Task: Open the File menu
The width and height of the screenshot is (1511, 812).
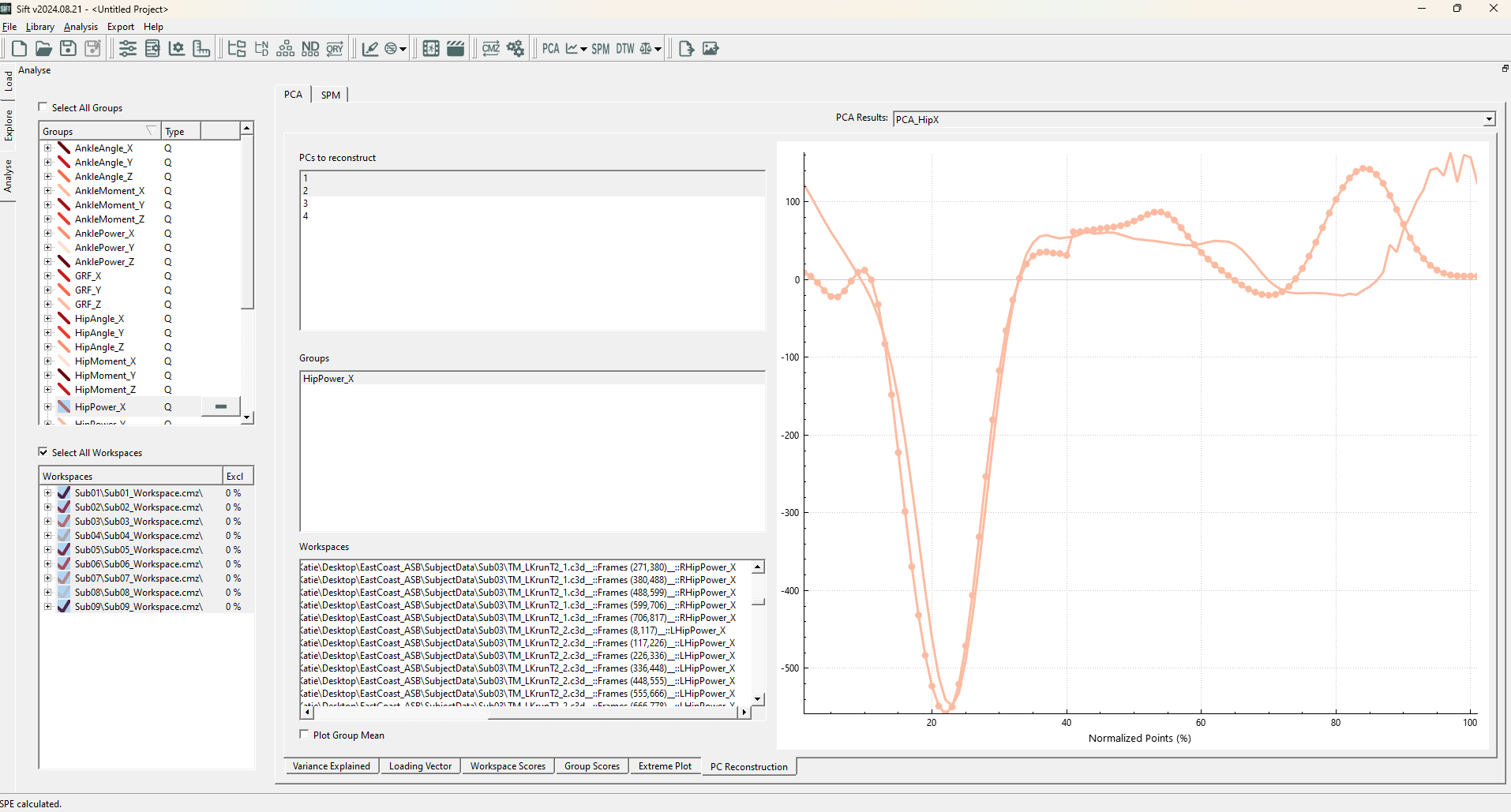Action: coord(9,27)
